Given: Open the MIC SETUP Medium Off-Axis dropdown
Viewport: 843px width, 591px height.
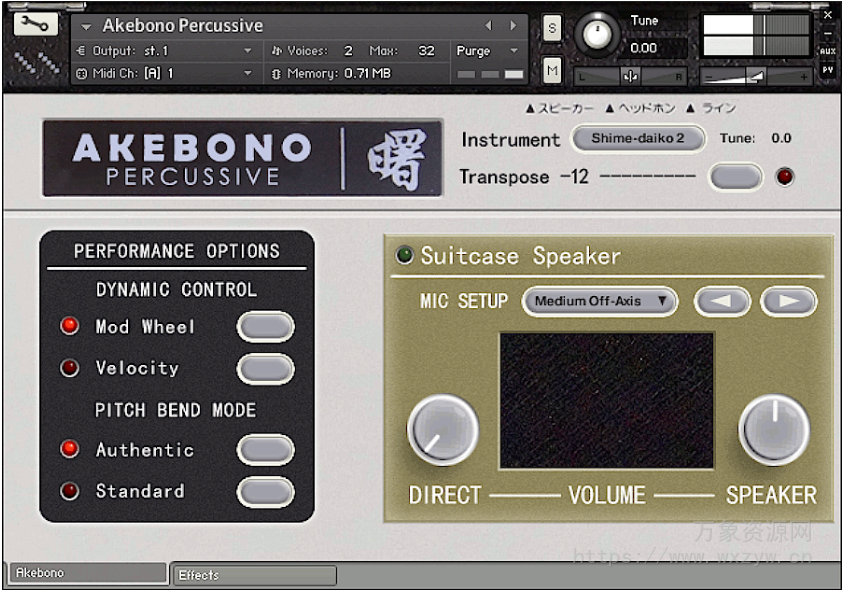Looking at the screenshot, I should (x=600, y=301).
